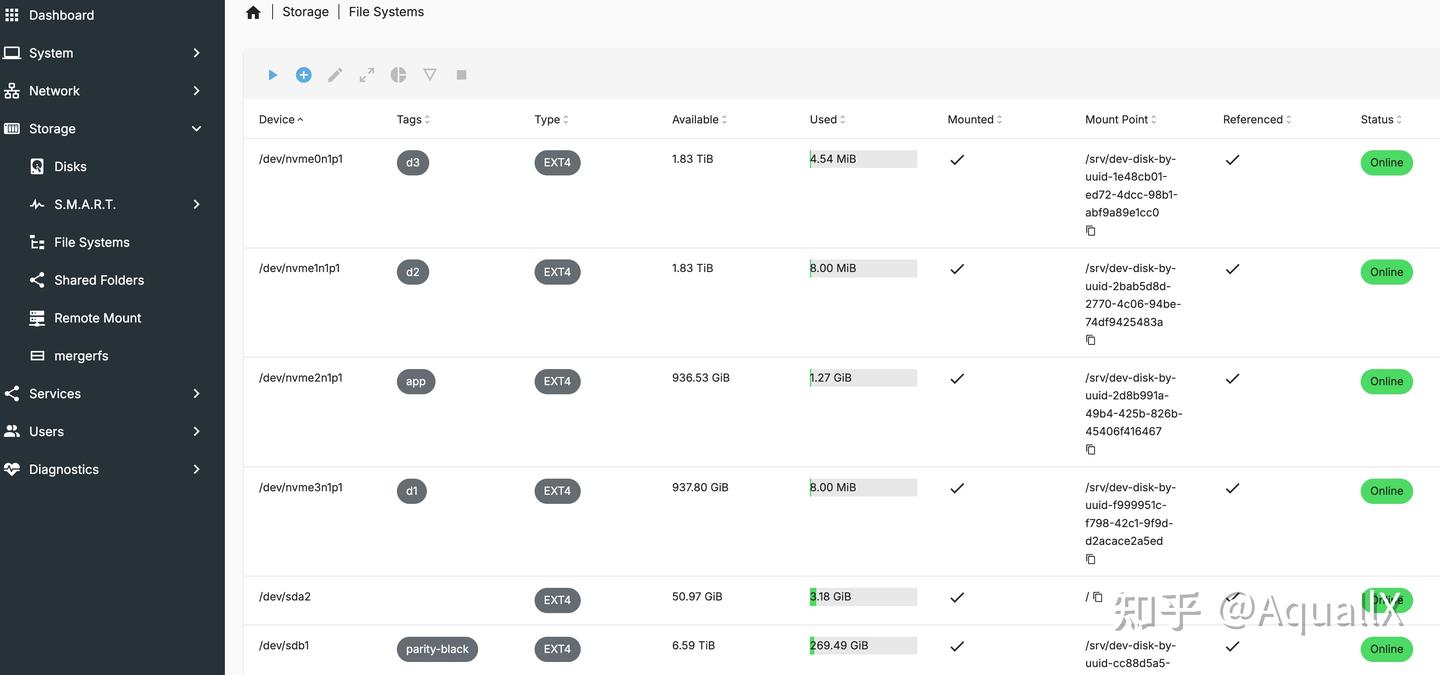Click the d3 tag chip
This screenshot has width=1440, height=675.
(x=413, y=163)
